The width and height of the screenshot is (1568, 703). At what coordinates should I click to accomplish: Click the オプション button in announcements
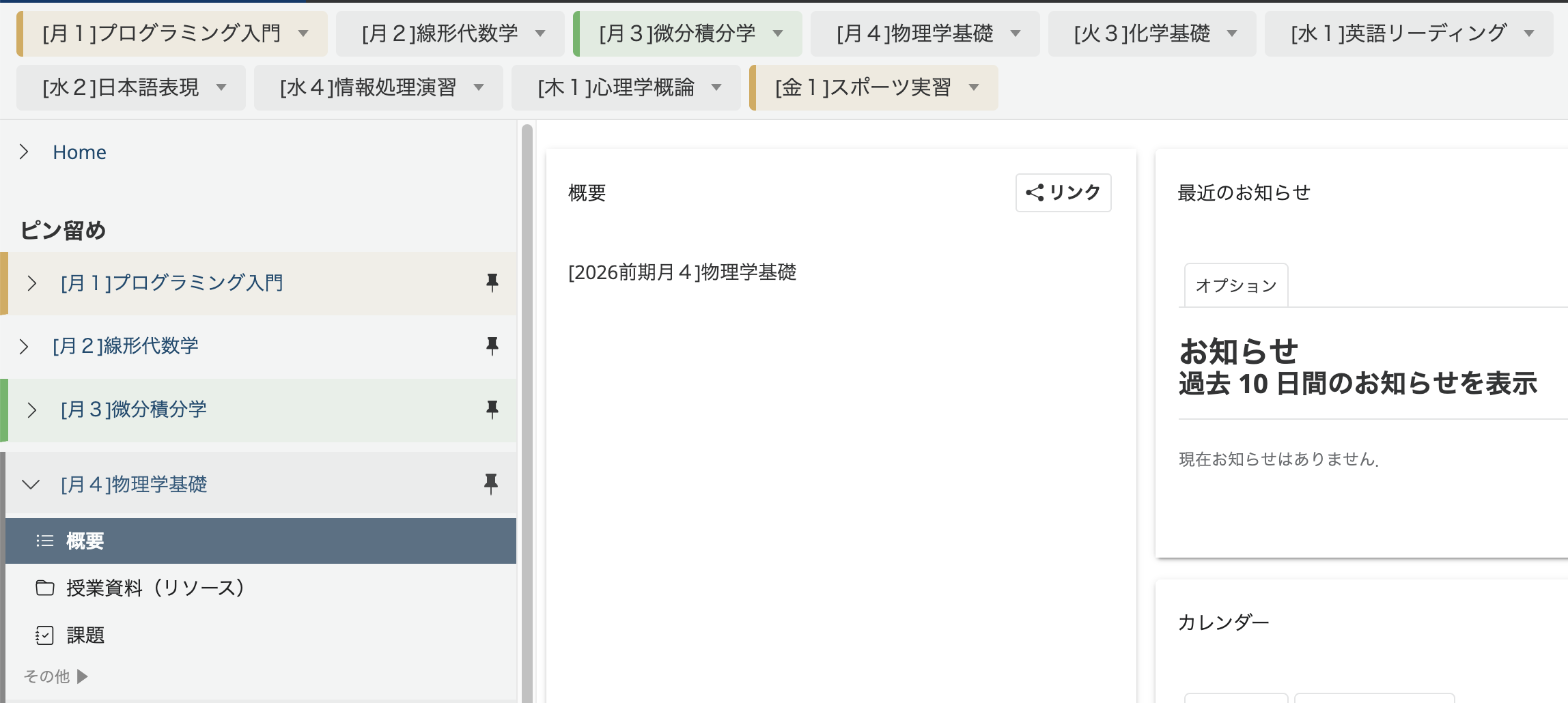(x=1235, y=285)
